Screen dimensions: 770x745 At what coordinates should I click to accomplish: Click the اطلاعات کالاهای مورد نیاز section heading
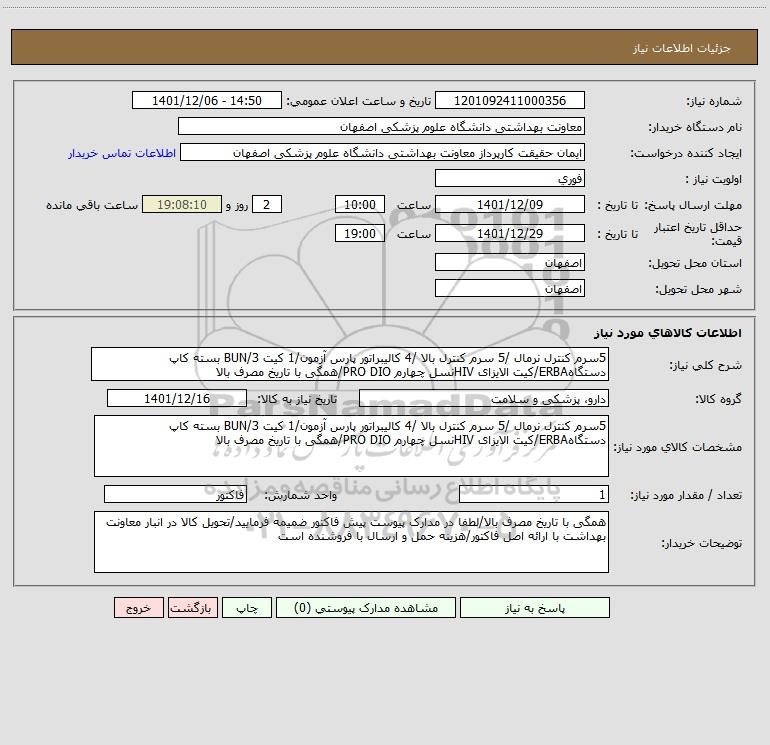coord(668,333)
